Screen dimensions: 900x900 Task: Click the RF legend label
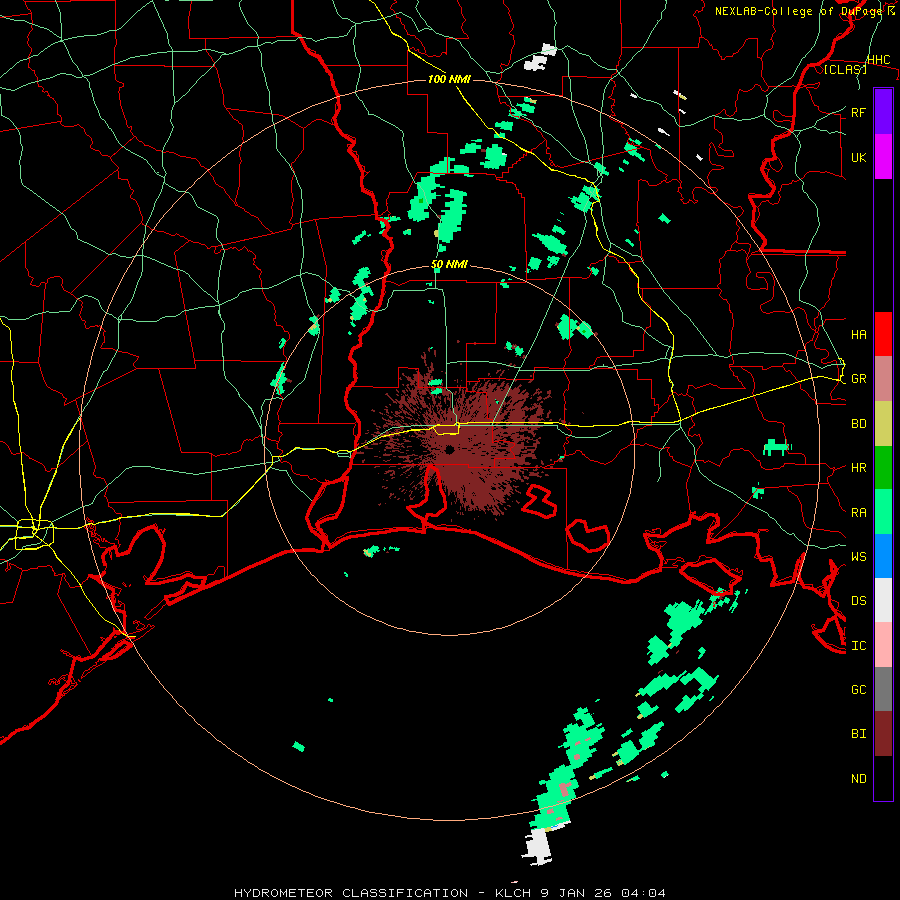click(x=858, y=112)
